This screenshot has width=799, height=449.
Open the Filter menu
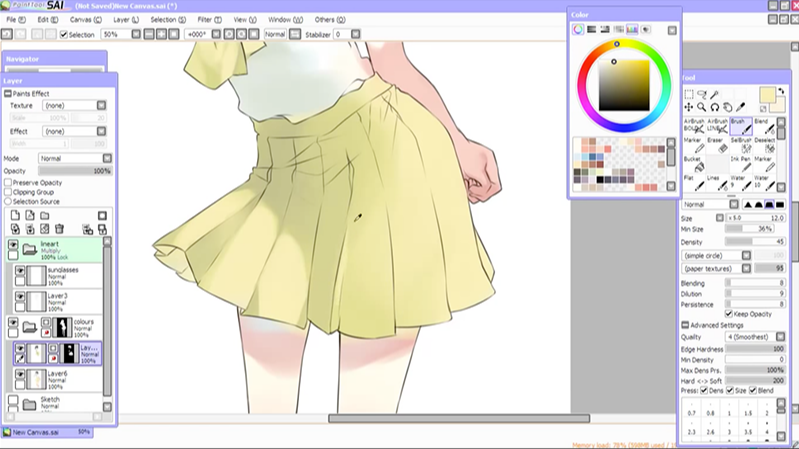(x=209, y=19)
